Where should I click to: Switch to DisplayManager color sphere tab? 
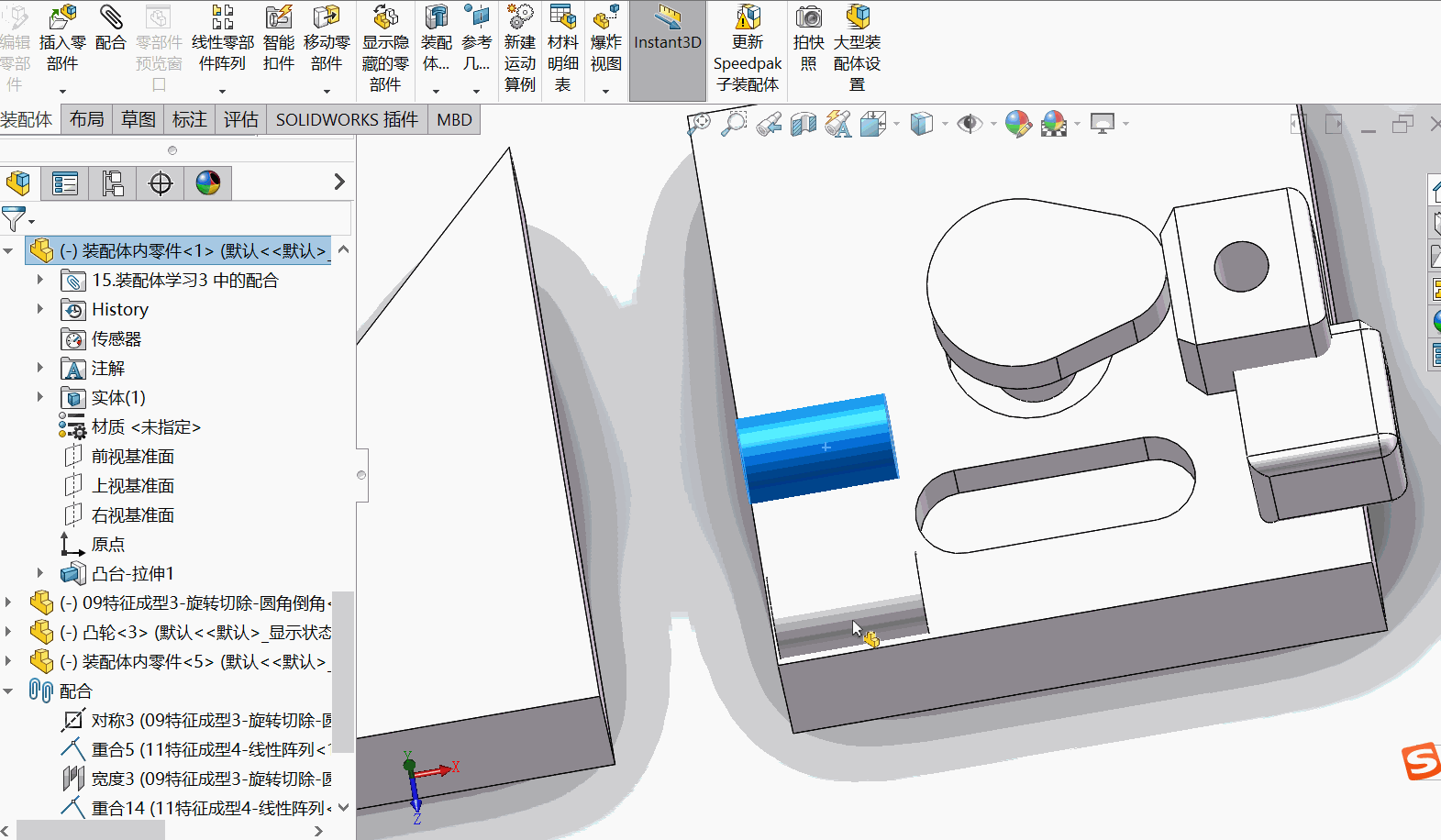(x=208, y=183)
